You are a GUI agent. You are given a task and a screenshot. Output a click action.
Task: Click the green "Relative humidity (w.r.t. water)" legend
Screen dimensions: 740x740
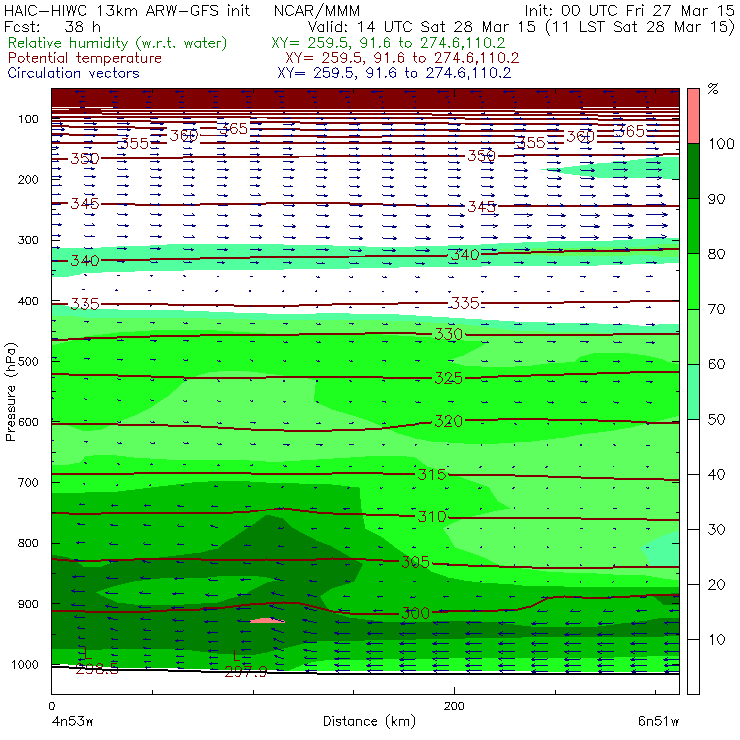[118, 43]
